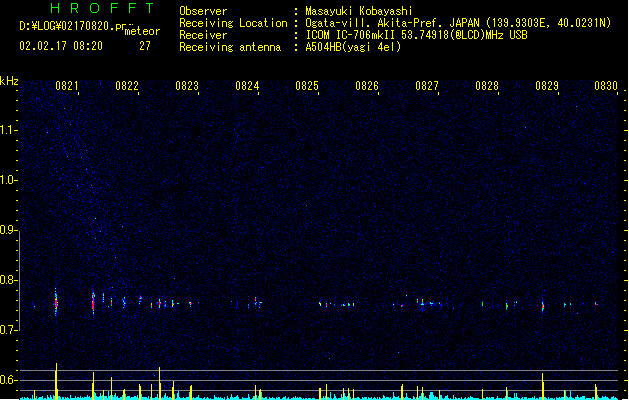The width and height of the screenshot is (629, 400).
Task: Click the 0828 time marker
Action: [x=487, y=86]
